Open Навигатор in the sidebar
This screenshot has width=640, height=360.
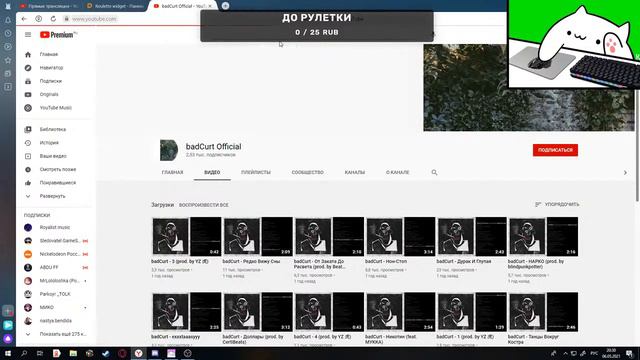pos(51,68)
